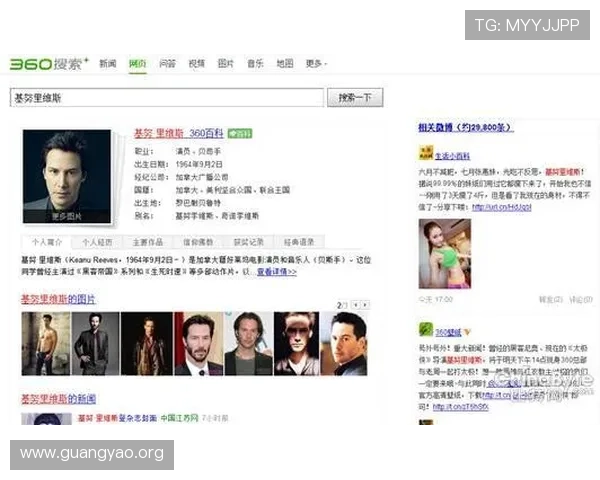
Task: Switch to the 视频 search category
Action: click(197, 63)
